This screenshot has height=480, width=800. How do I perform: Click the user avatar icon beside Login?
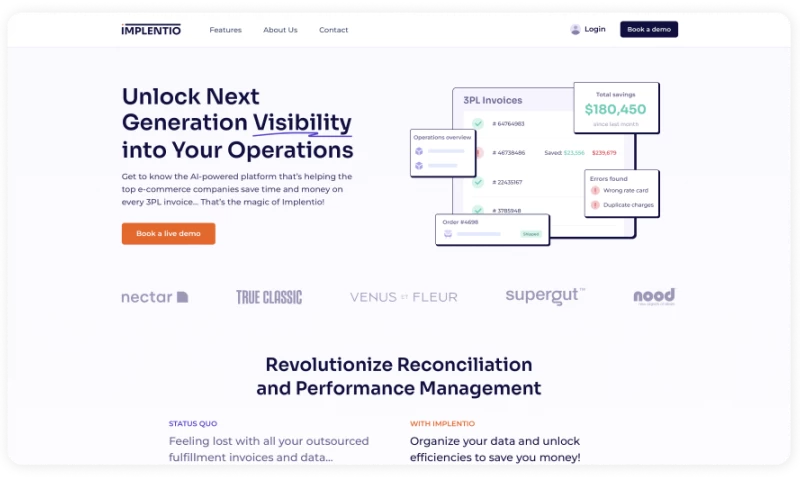point(575,30)
